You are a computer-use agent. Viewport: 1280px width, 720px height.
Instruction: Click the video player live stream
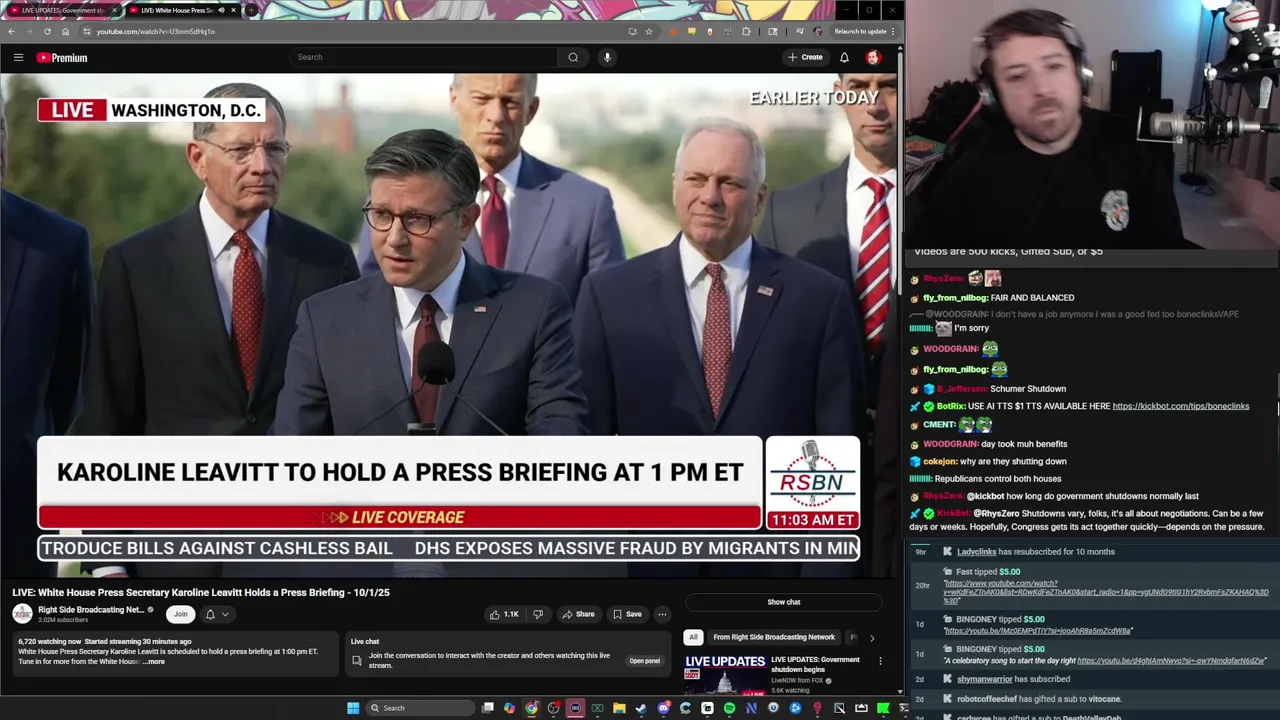[449, 325]
